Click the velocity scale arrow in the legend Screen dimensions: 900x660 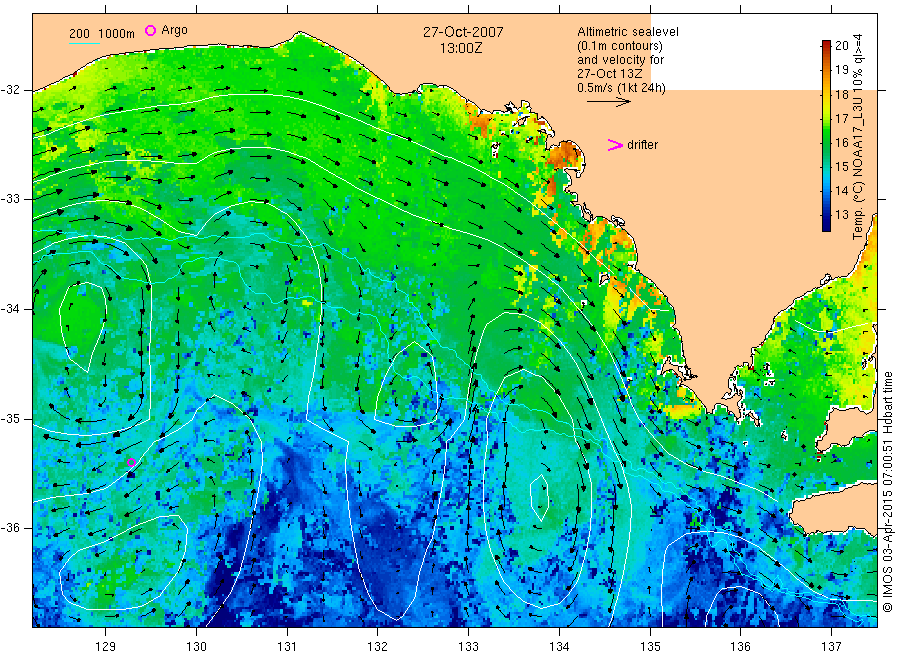608,102
